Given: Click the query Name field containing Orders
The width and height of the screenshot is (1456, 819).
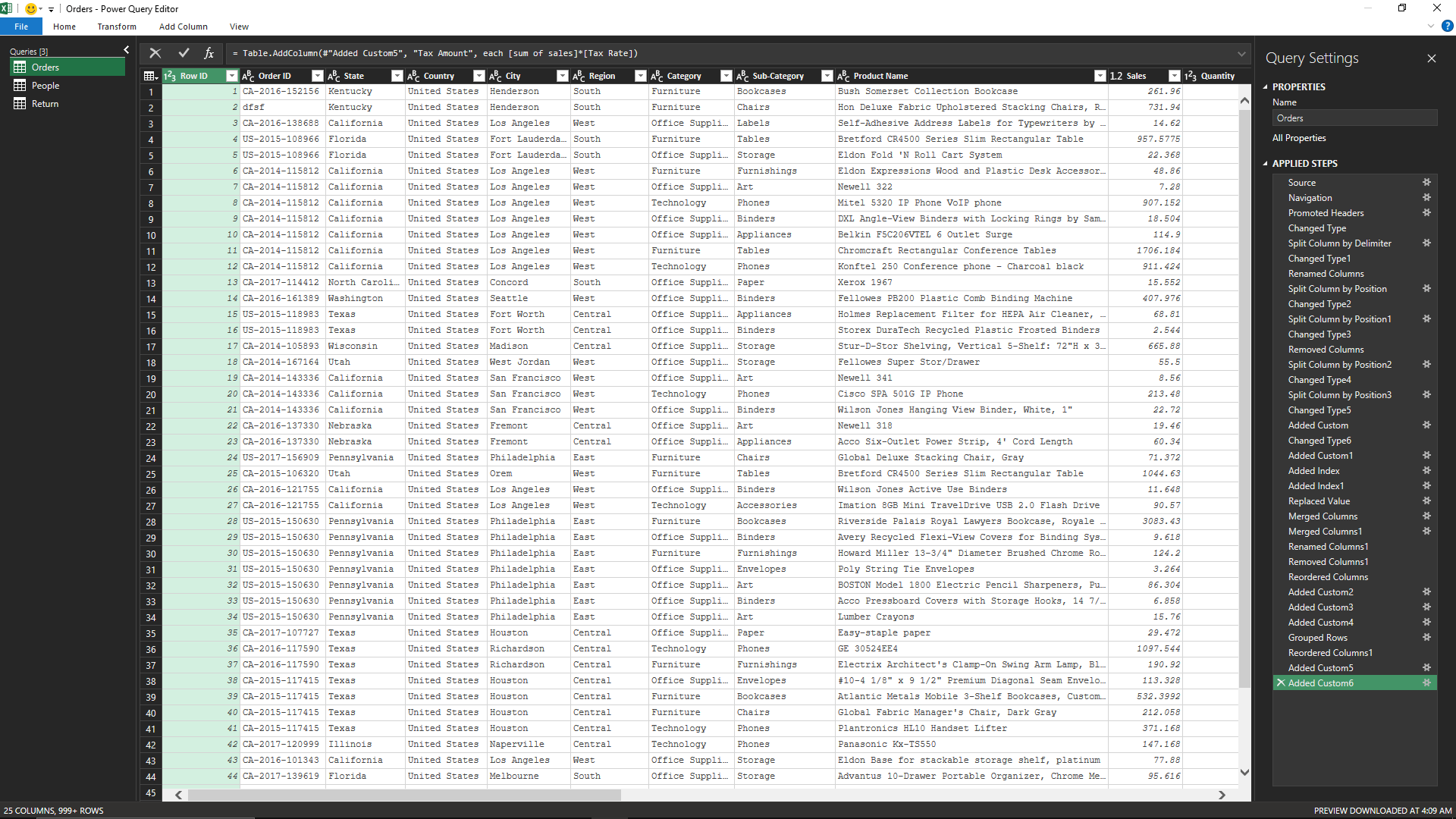Looking at the screenshot, I should point(1354,118).
